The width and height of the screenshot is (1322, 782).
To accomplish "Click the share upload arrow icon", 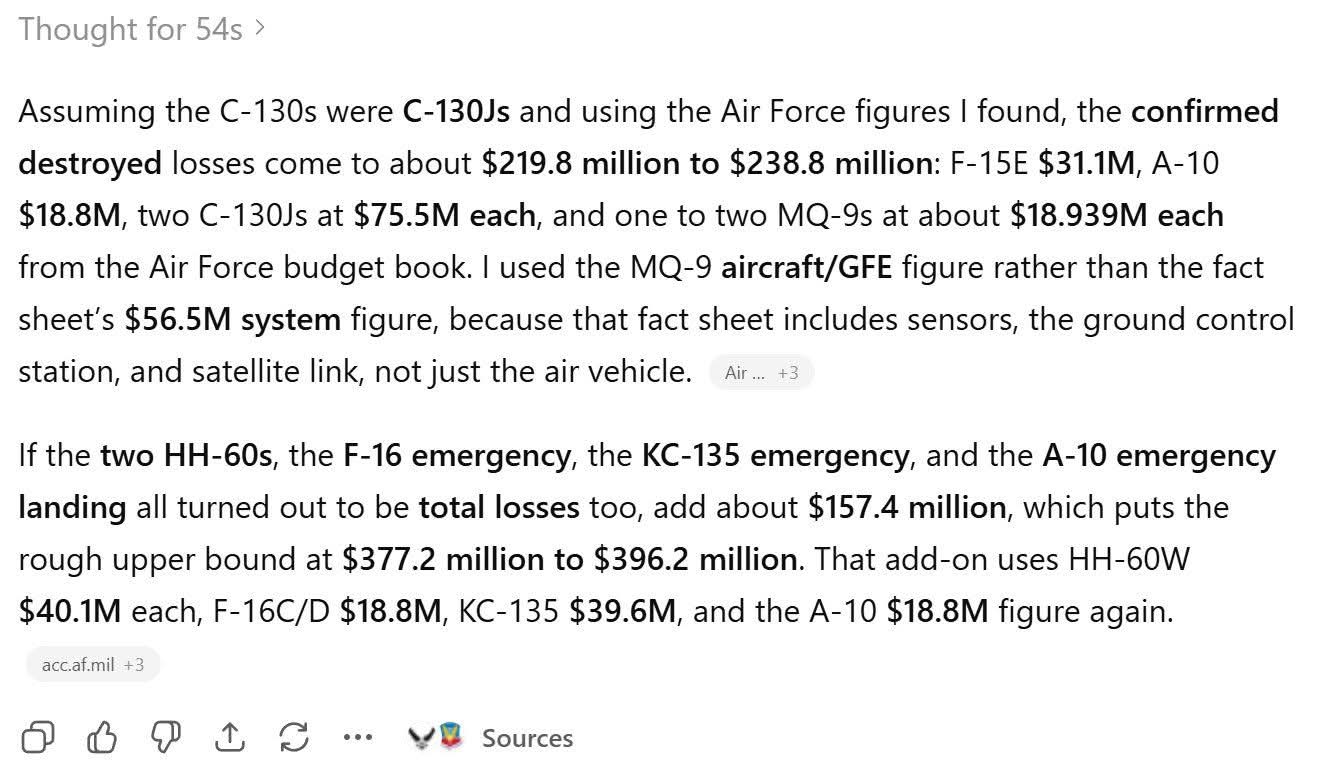I will (x=230, y=738).
